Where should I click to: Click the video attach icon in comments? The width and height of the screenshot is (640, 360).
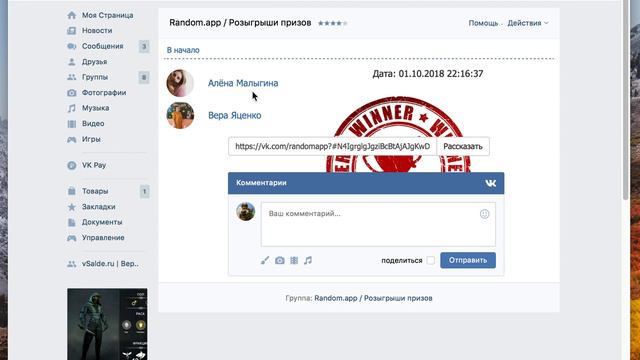(294, 260)
